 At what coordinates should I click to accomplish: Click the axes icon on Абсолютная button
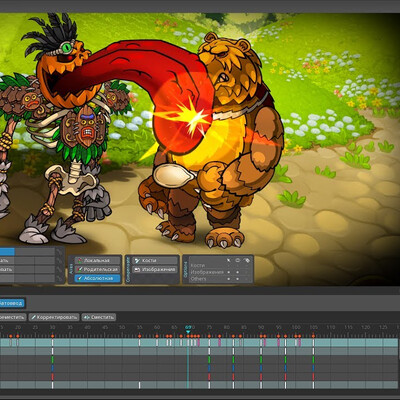(x=79, y=278)
